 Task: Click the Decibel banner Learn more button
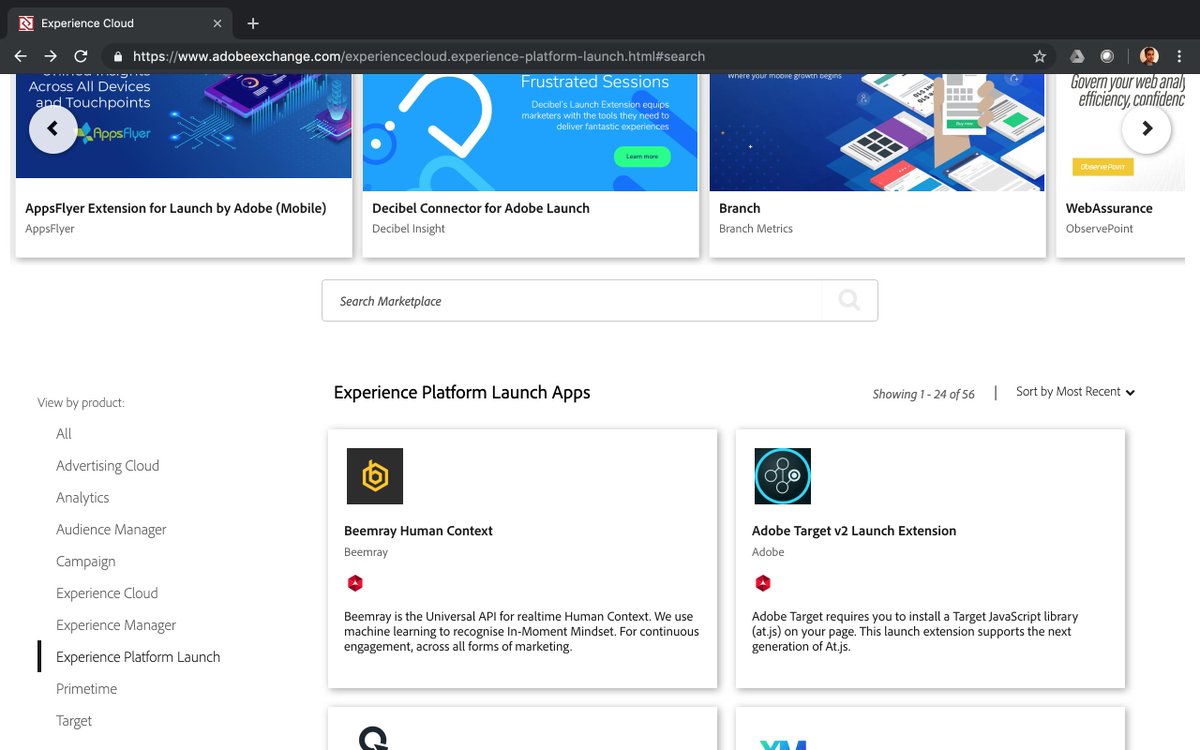[642, 156]
